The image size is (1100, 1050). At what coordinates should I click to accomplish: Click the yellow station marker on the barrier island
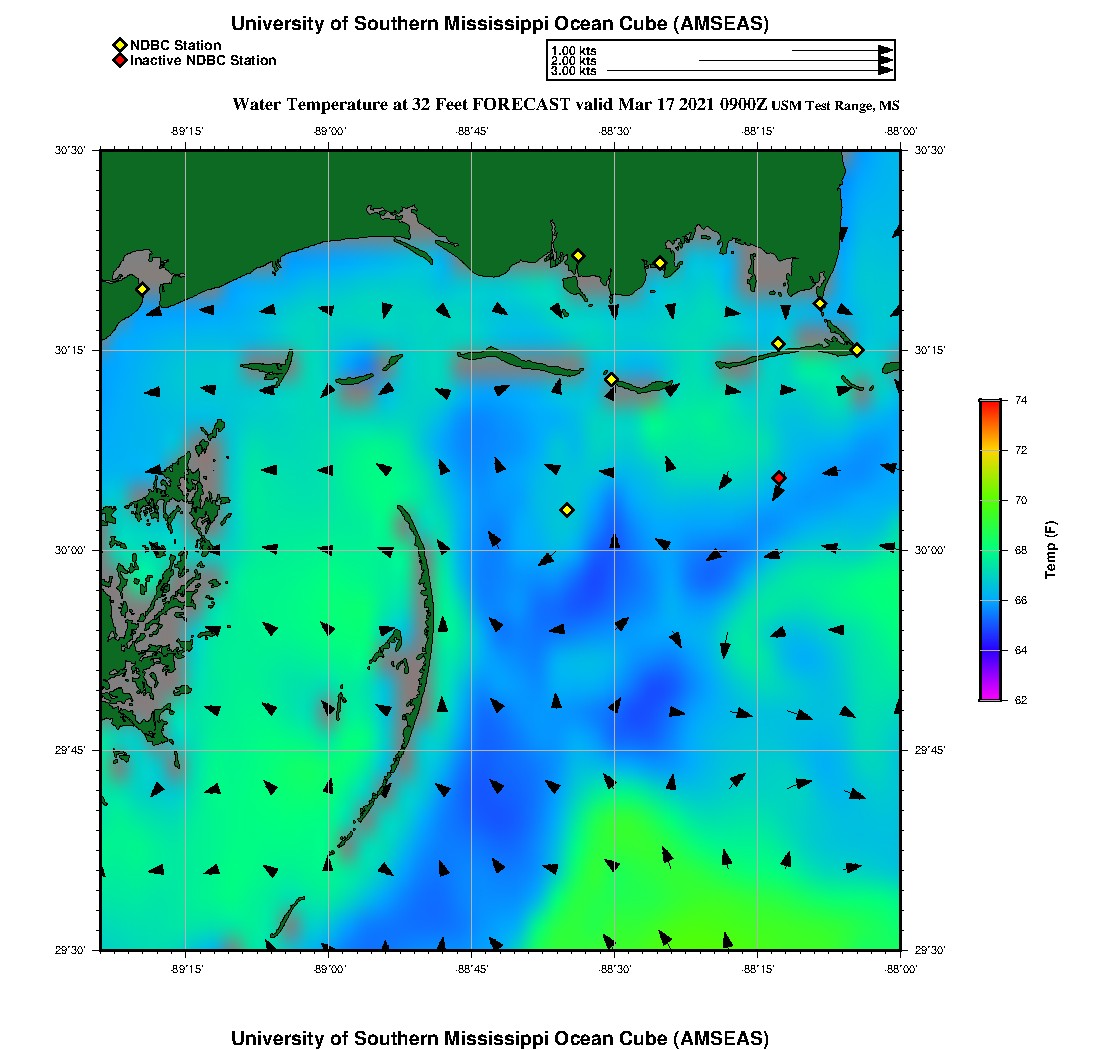pyautogui.click(x=611, y=379)
